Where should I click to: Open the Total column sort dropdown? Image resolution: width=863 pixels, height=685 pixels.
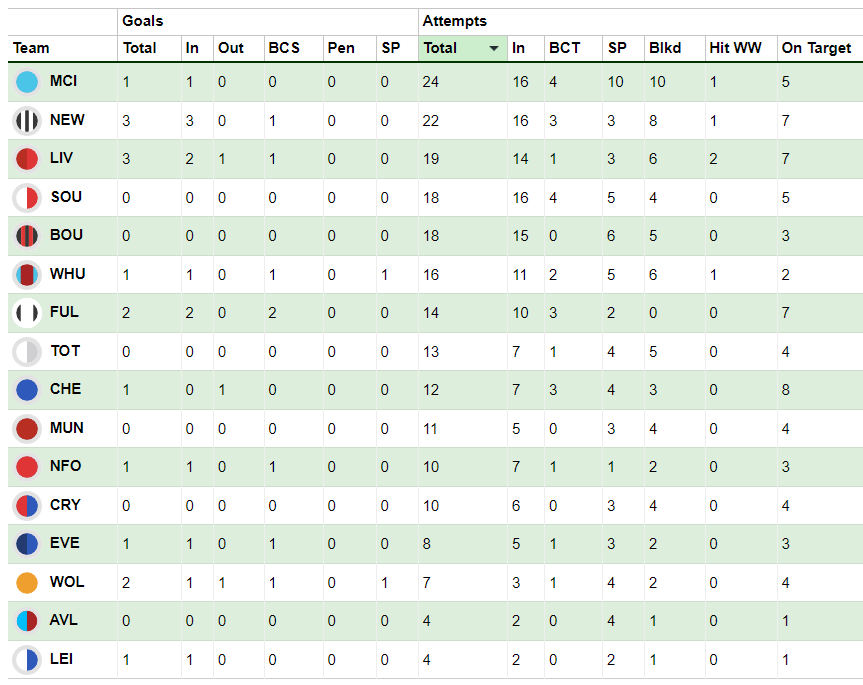[494, 48]
